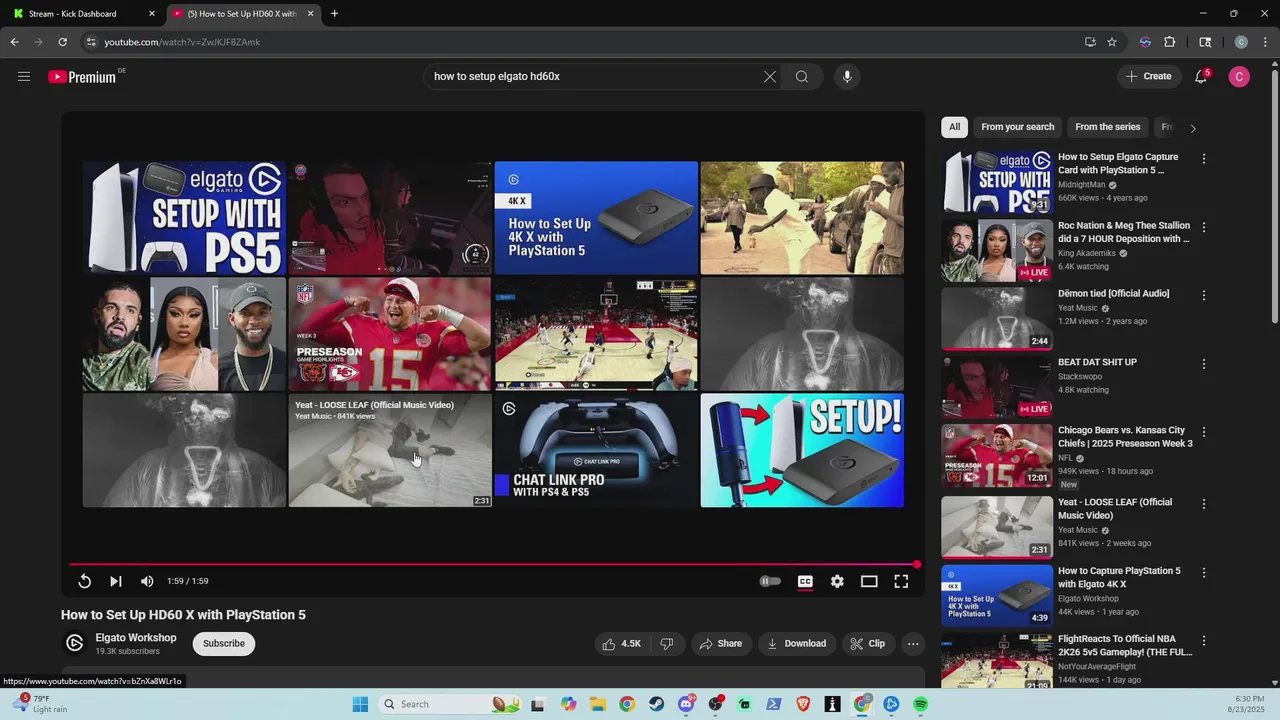1280x720 pixels.
Task: Open File Explorer from taskbar
Action: coord(597,704)
